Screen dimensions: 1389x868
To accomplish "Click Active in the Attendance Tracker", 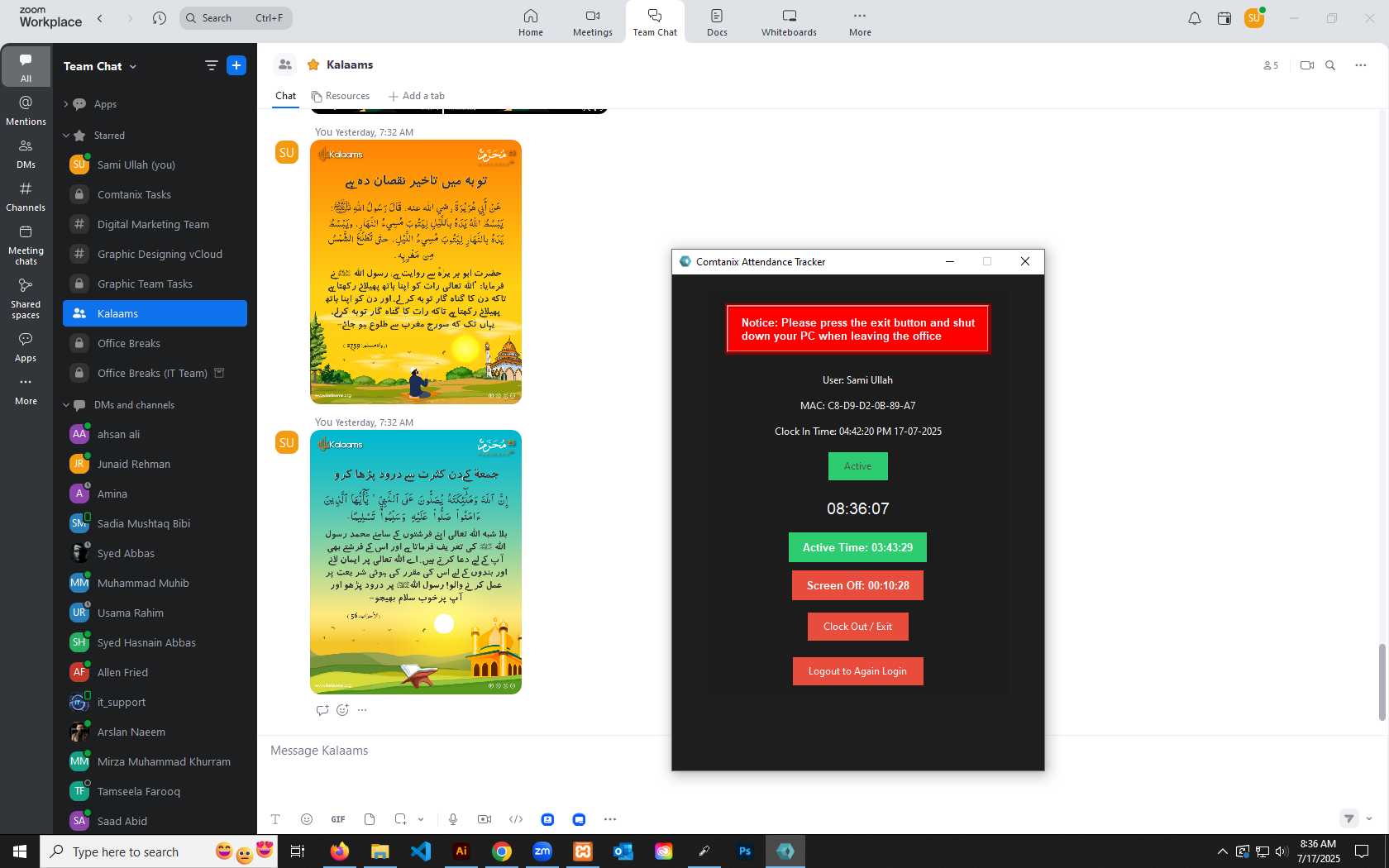I will (x=857, y=466).
